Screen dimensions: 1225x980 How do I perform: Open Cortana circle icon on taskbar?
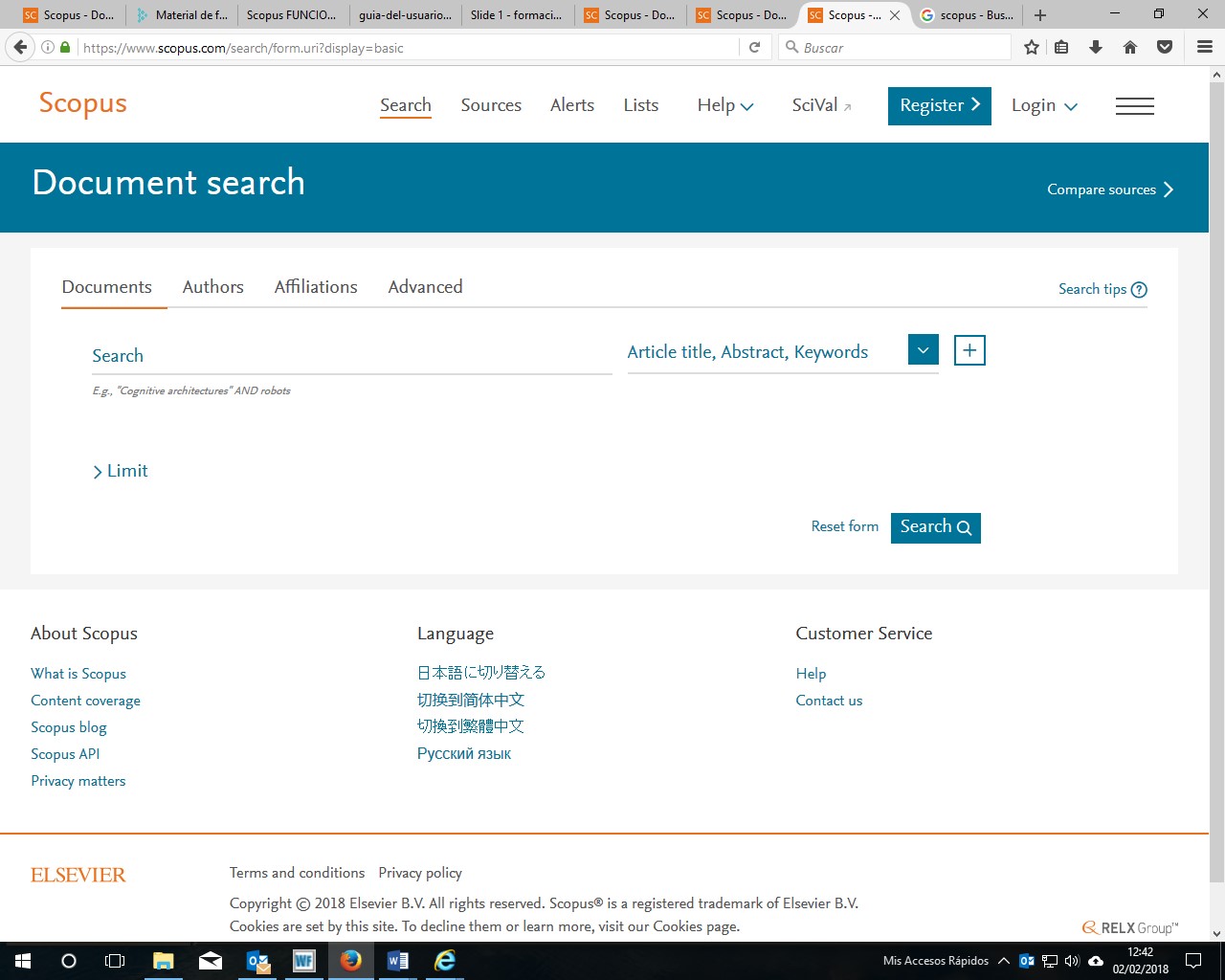point(69,961)
